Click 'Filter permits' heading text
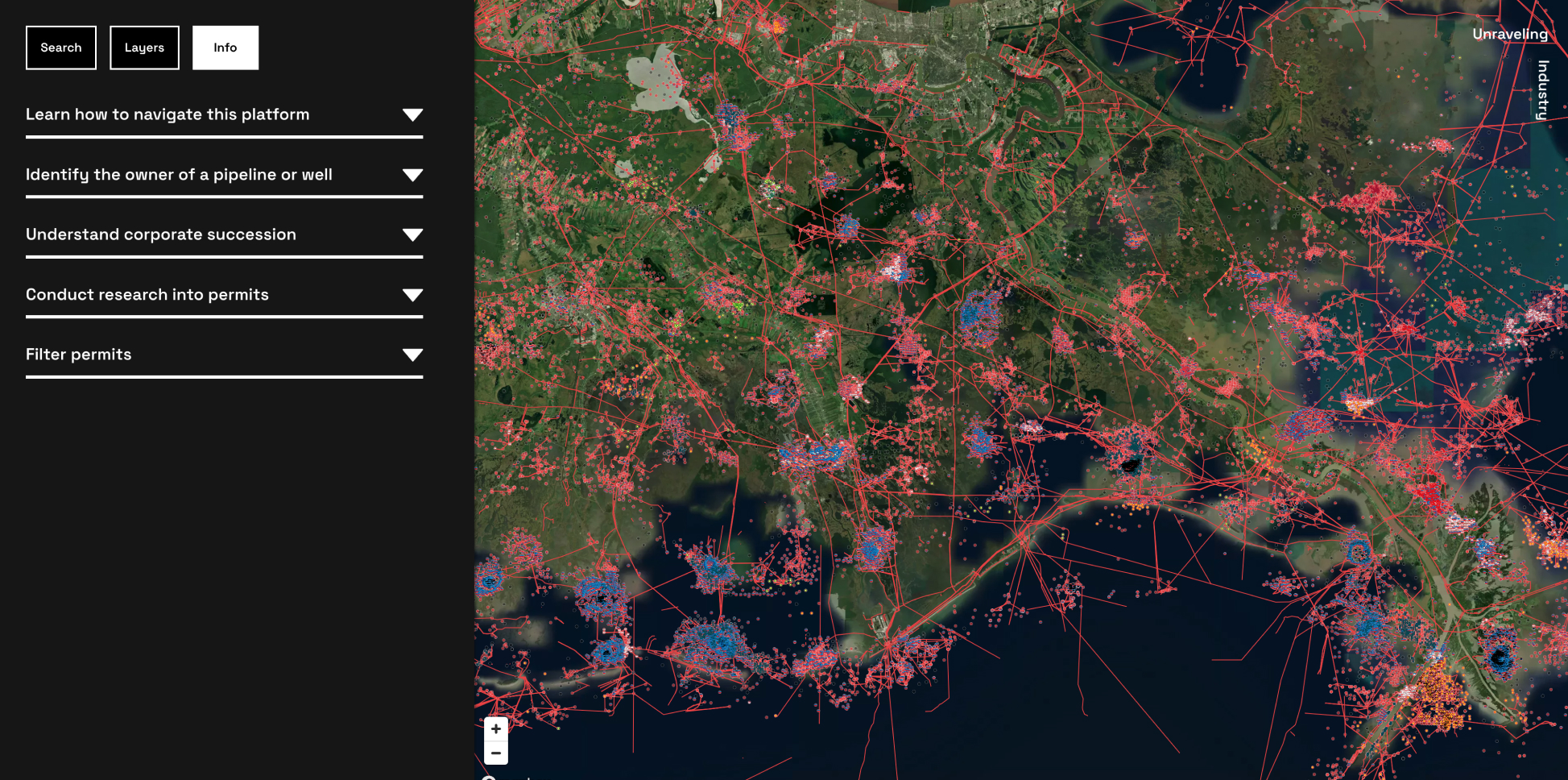The height and width of the screenshot is (780, 1568). click(x=78, y=355)
